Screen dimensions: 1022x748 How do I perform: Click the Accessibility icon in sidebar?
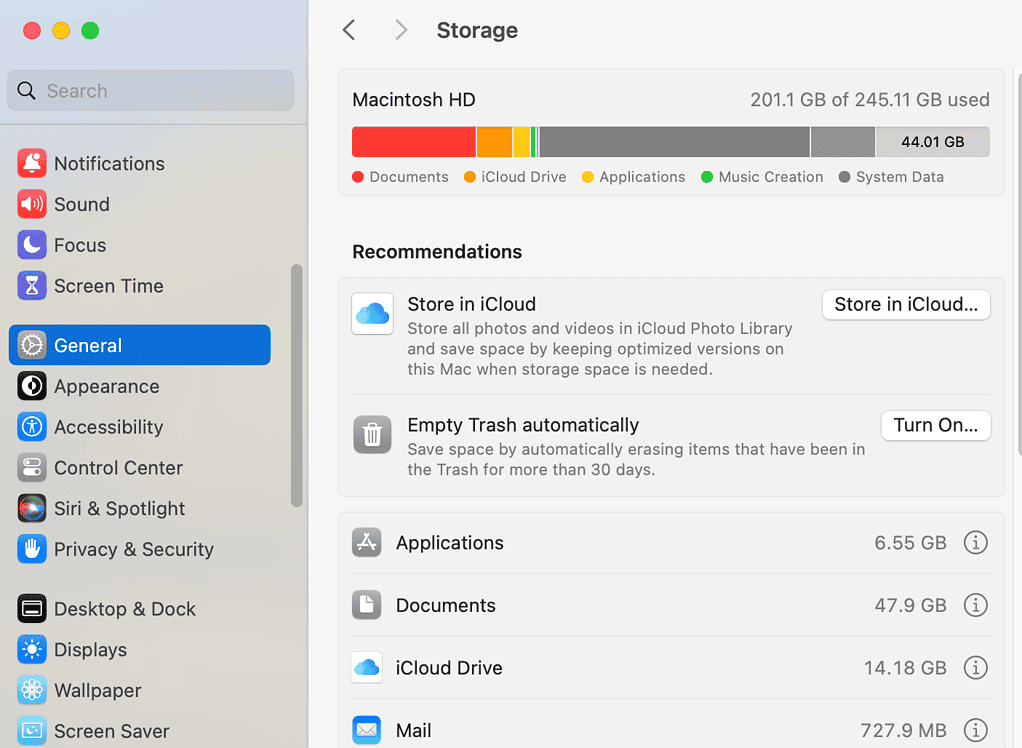(x=32, y=427)
